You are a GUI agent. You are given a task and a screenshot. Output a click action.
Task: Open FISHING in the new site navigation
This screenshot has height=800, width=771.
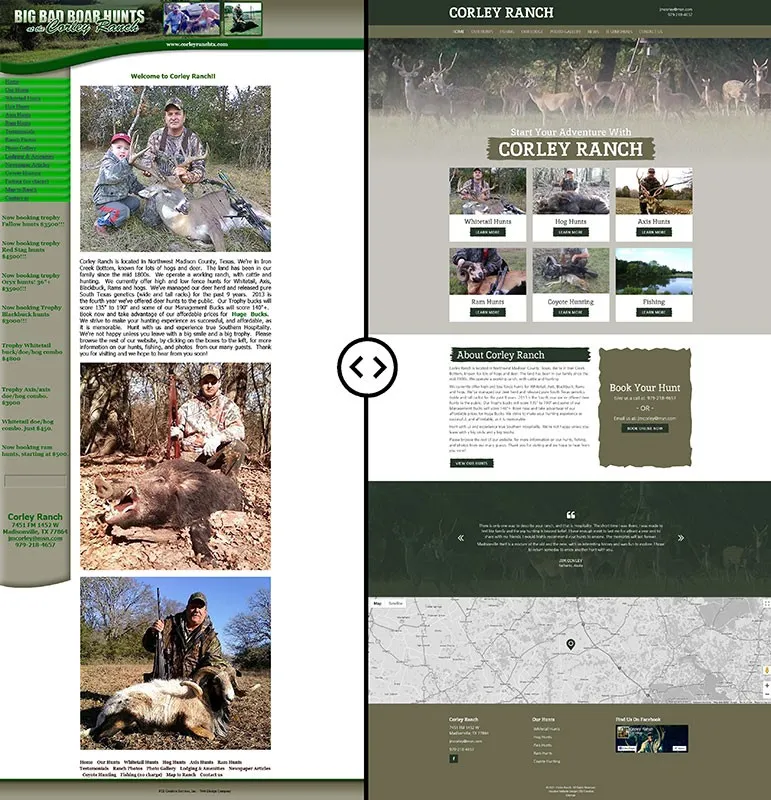[x=507, y=32]
